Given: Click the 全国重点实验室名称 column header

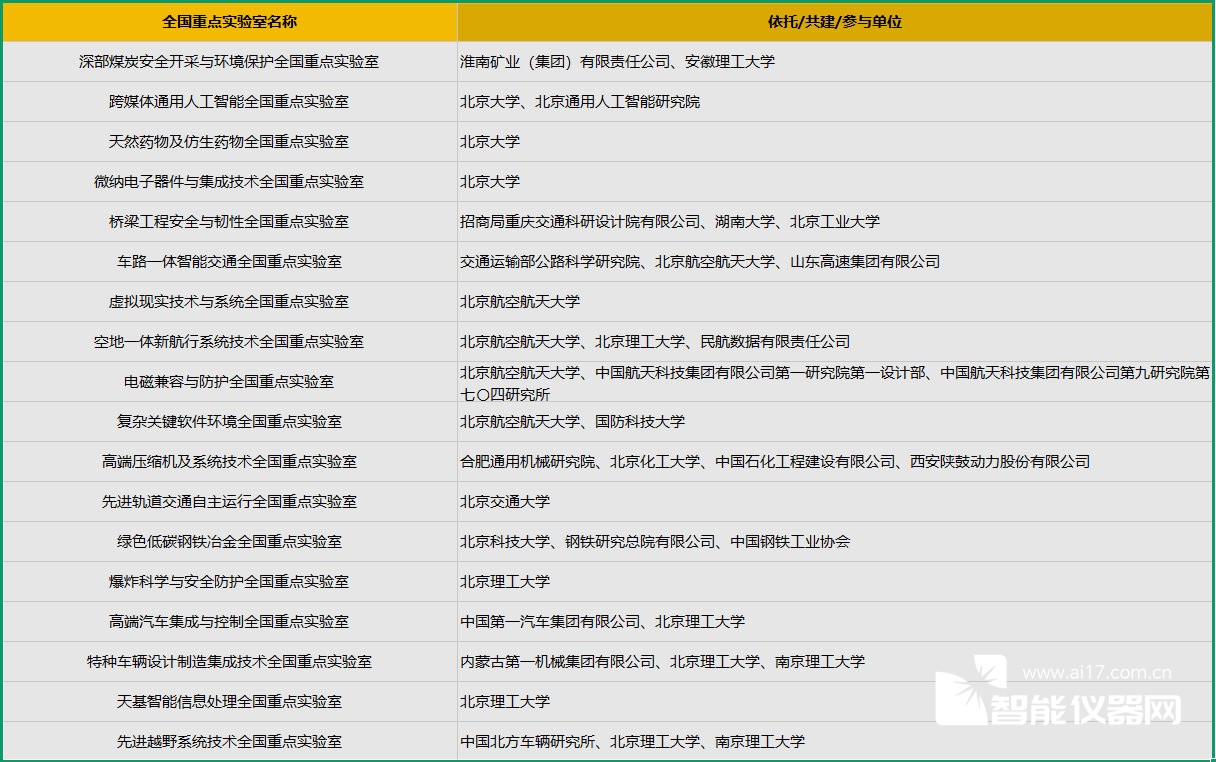Looking at the screenshot, I should tap(229, 21).
